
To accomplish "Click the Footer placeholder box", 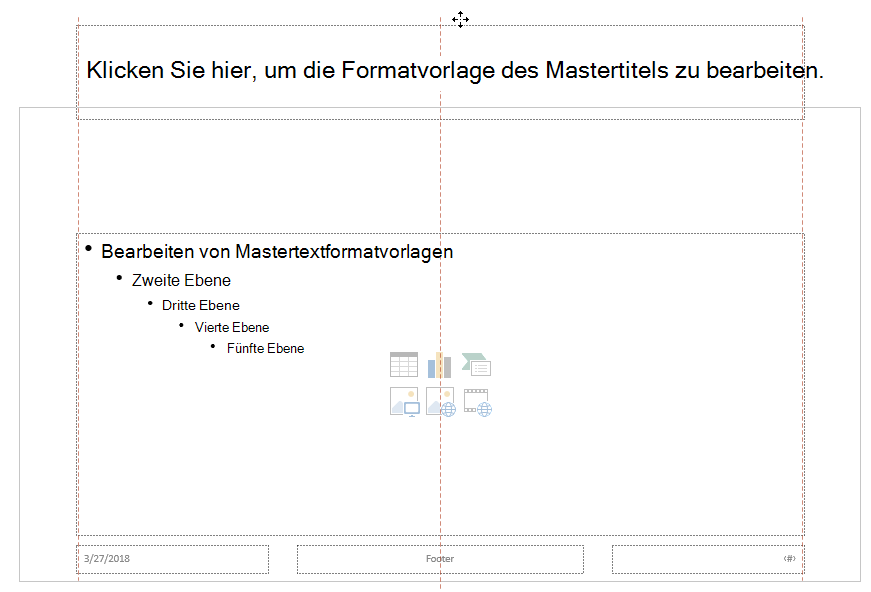I will pyautogui.click(x=440, y=559).
